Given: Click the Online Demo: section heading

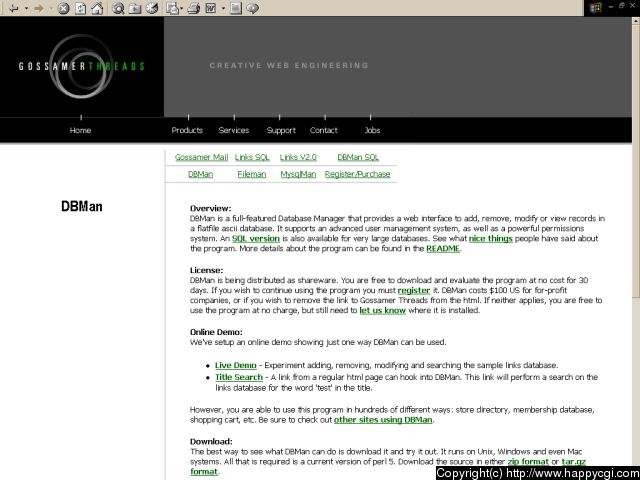Looking at the screenshot, I should pos(216,332).
